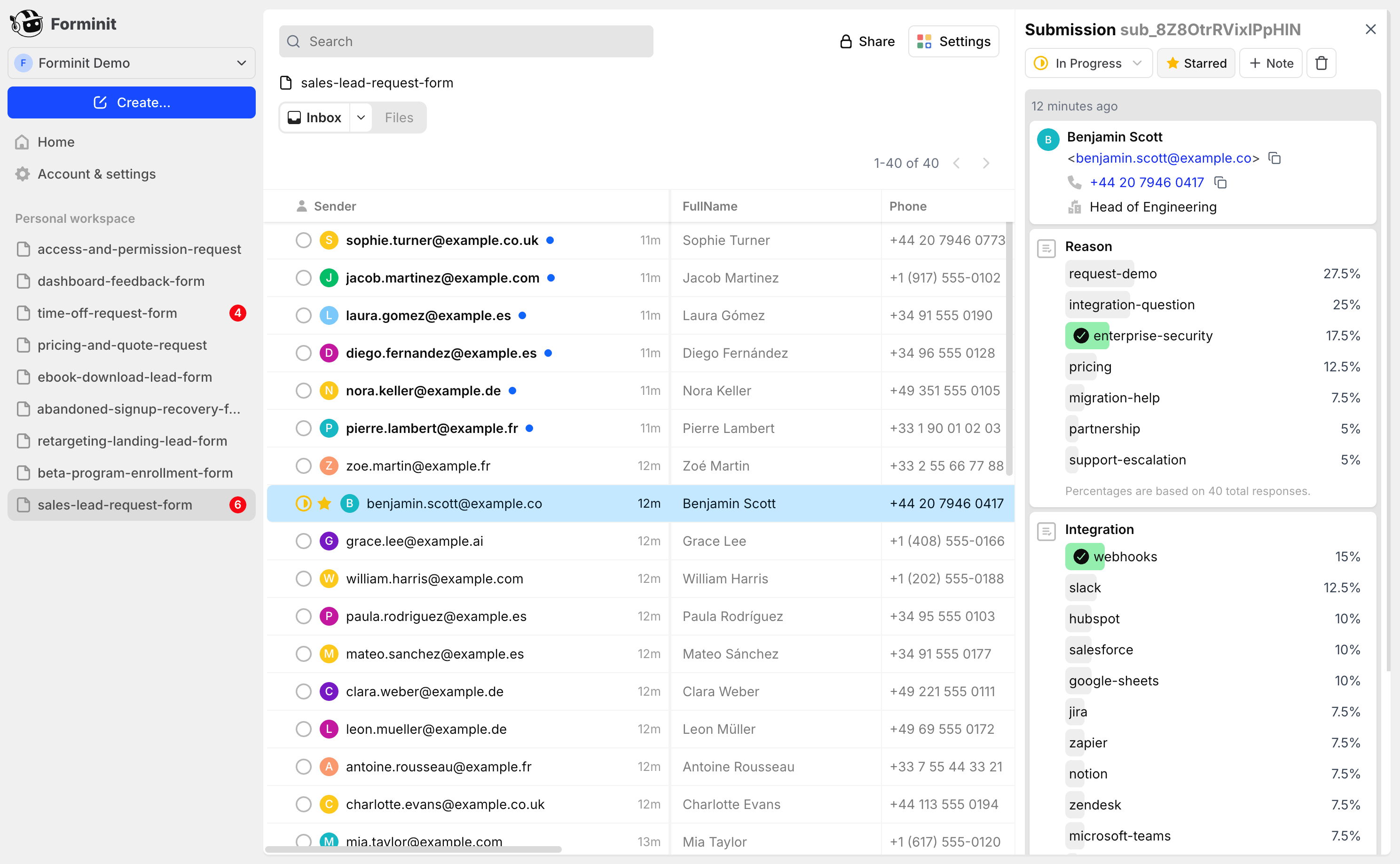Delete submission with trash icon
1400x864 pixels.
point(1321,63)
